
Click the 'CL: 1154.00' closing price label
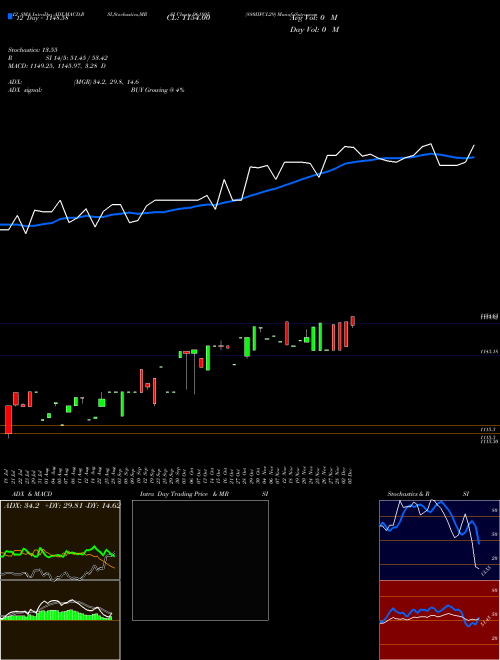(188, 17)
